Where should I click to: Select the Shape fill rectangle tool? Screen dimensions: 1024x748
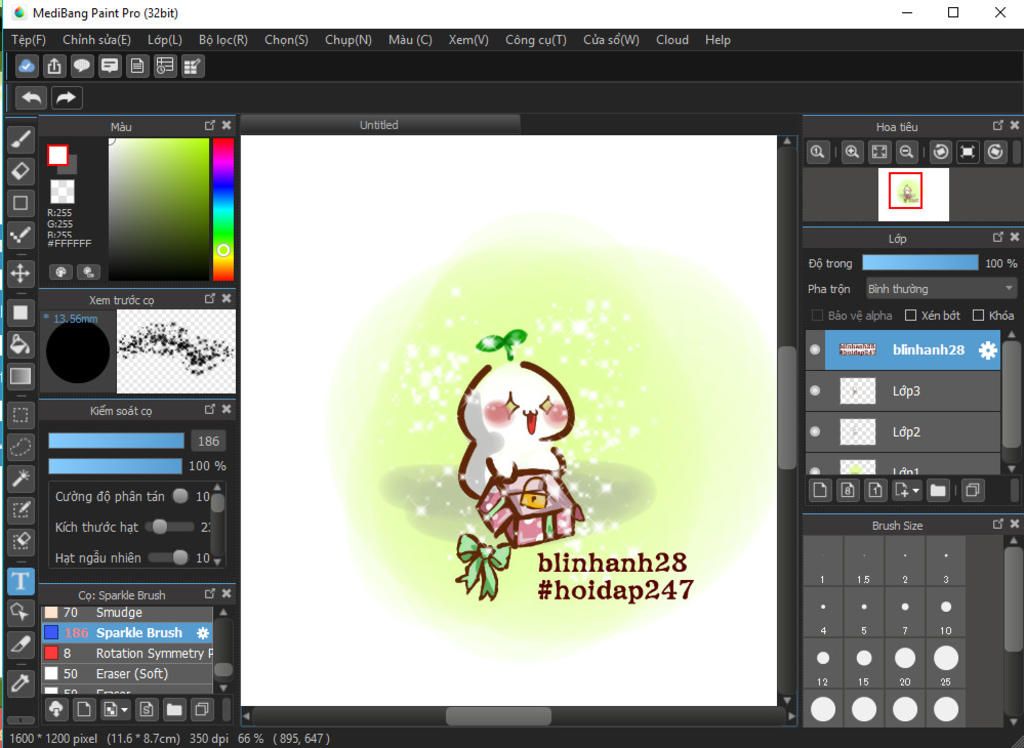[x=20, y=312]
